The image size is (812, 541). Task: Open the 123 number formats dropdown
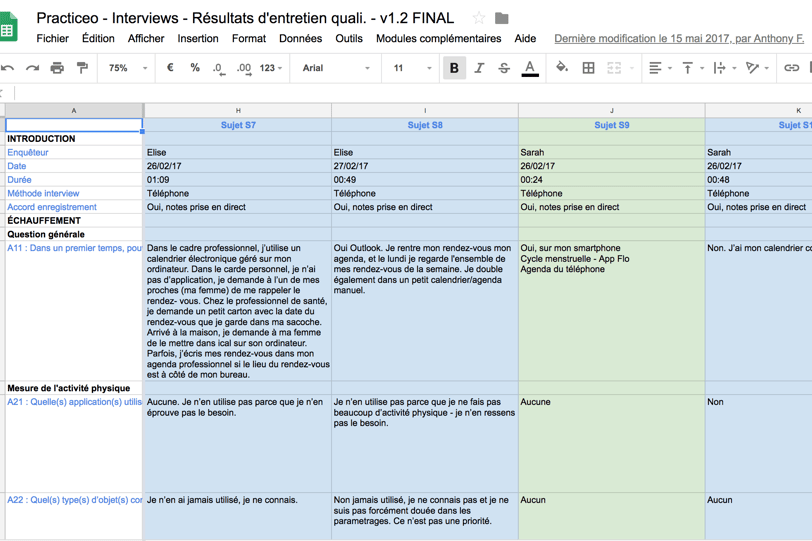coord(271,68)
